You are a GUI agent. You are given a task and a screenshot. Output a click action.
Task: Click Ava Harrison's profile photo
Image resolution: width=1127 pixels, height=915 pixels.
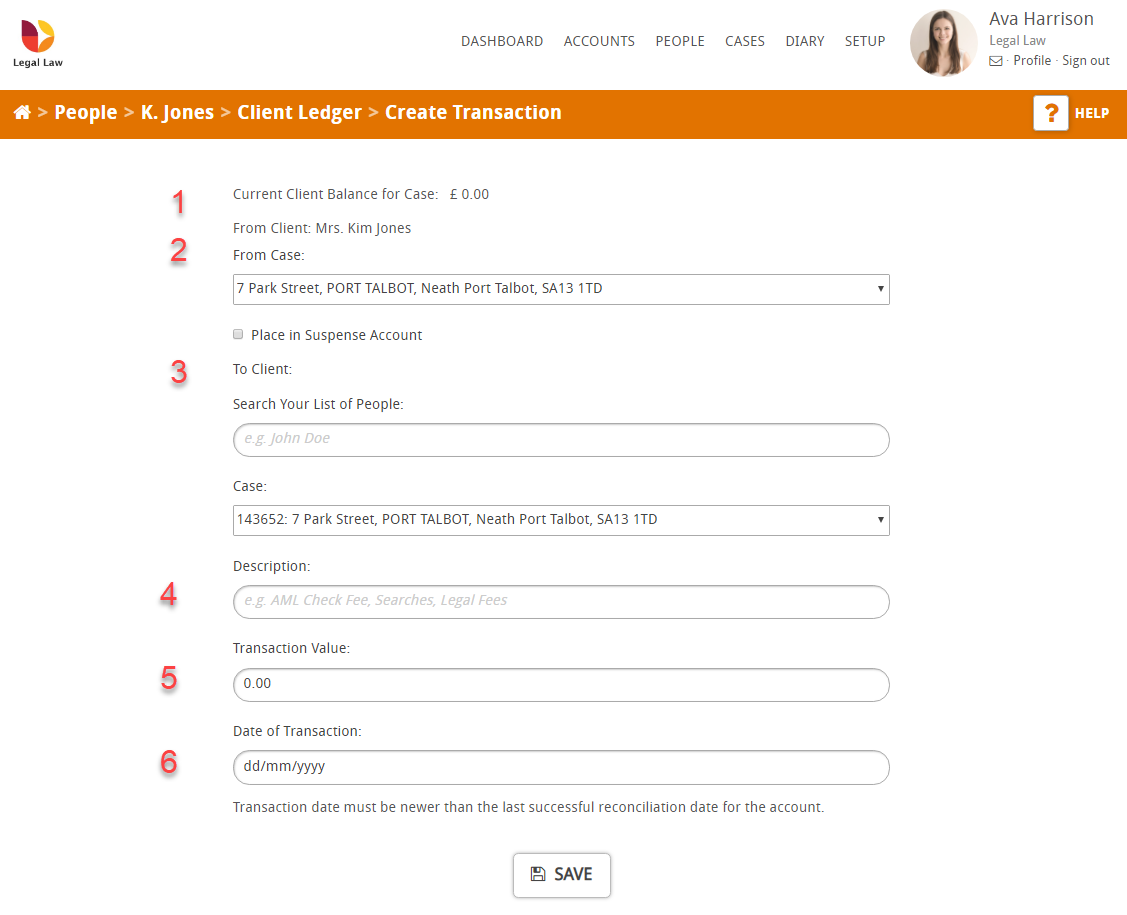point(943,42)
